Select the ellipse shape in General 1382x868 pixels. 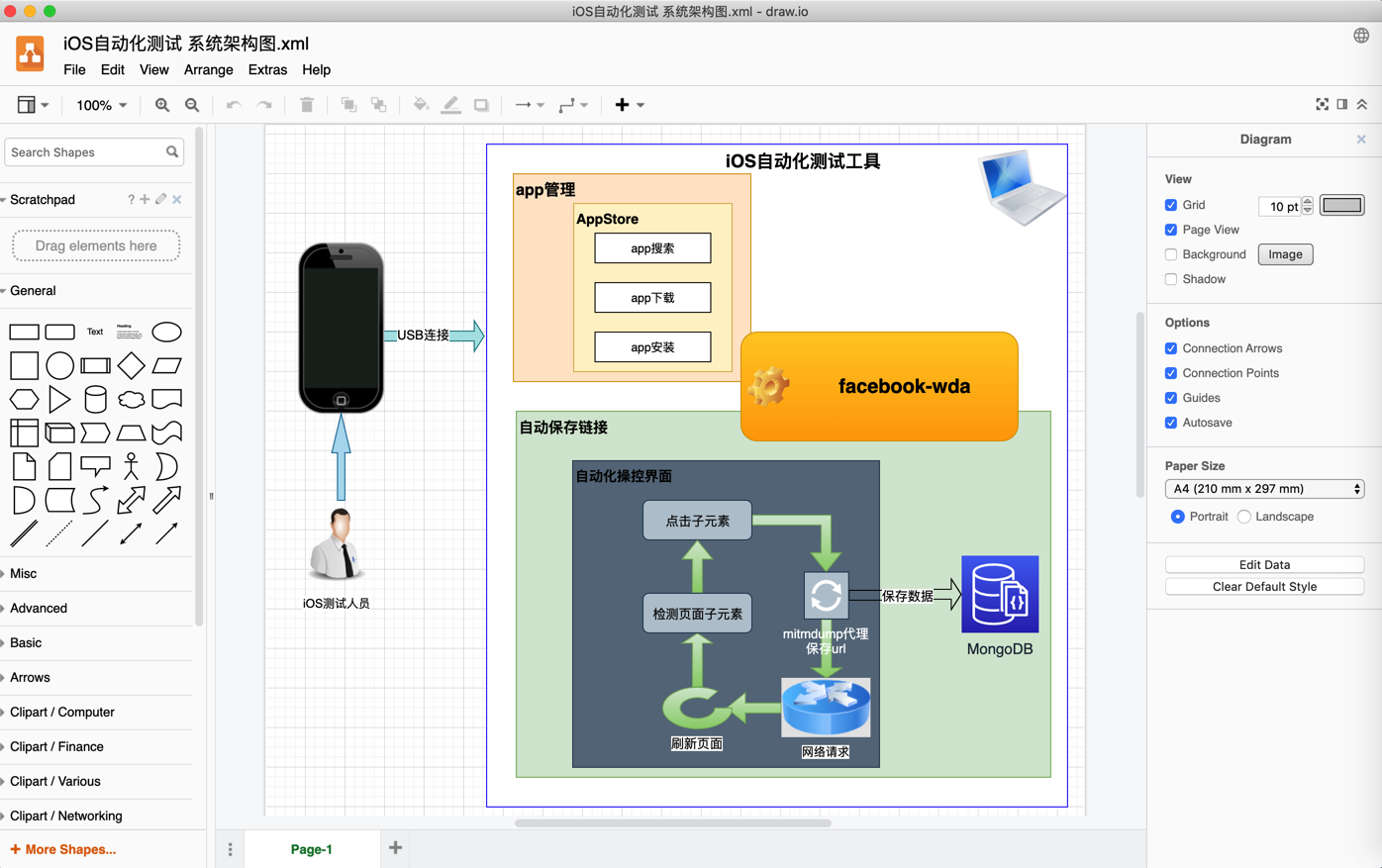click(166, 332)
